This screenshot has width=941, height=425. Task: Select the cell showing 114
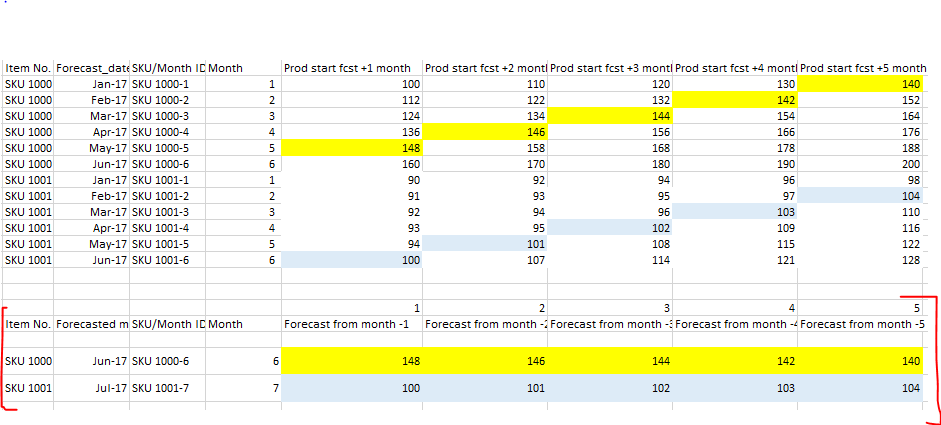click(610, 260)
